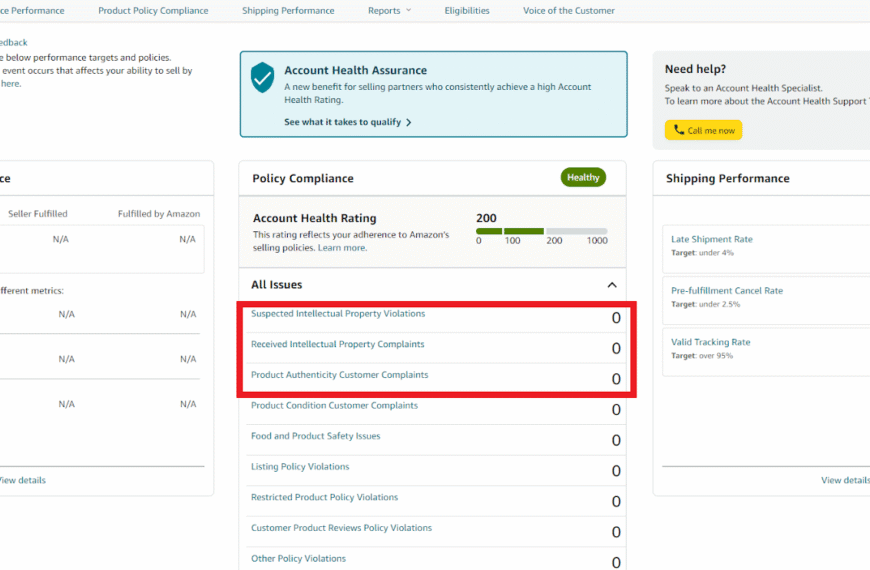Click the Account Health Rating progress bar
Viewport: 870px width, 570px height.
pyautogui.click(x=542, y=231)
